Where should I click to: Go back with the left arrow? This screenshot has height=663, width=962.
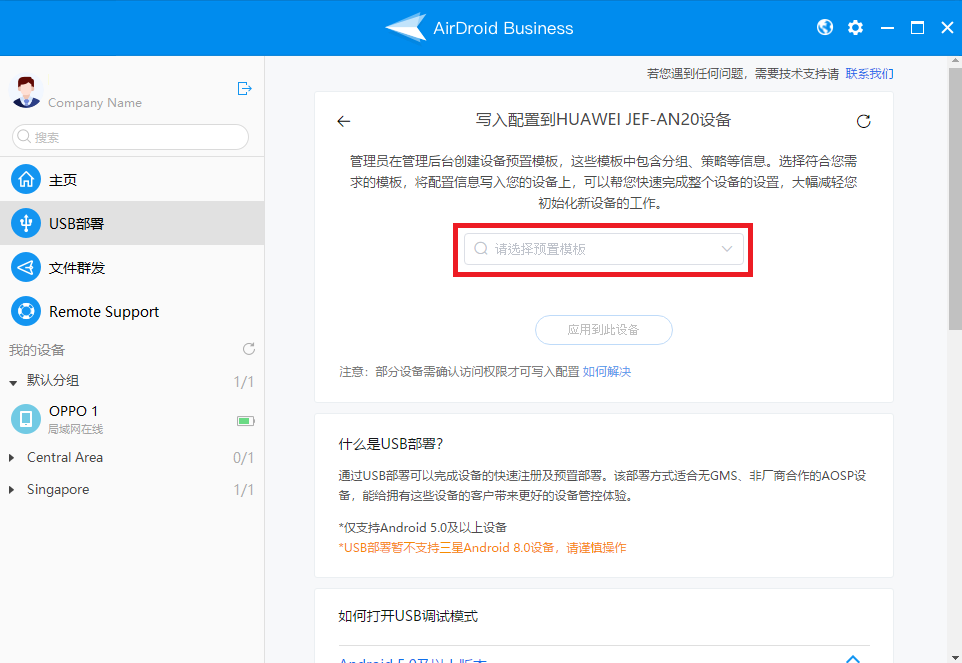click(x=344, y=121)
